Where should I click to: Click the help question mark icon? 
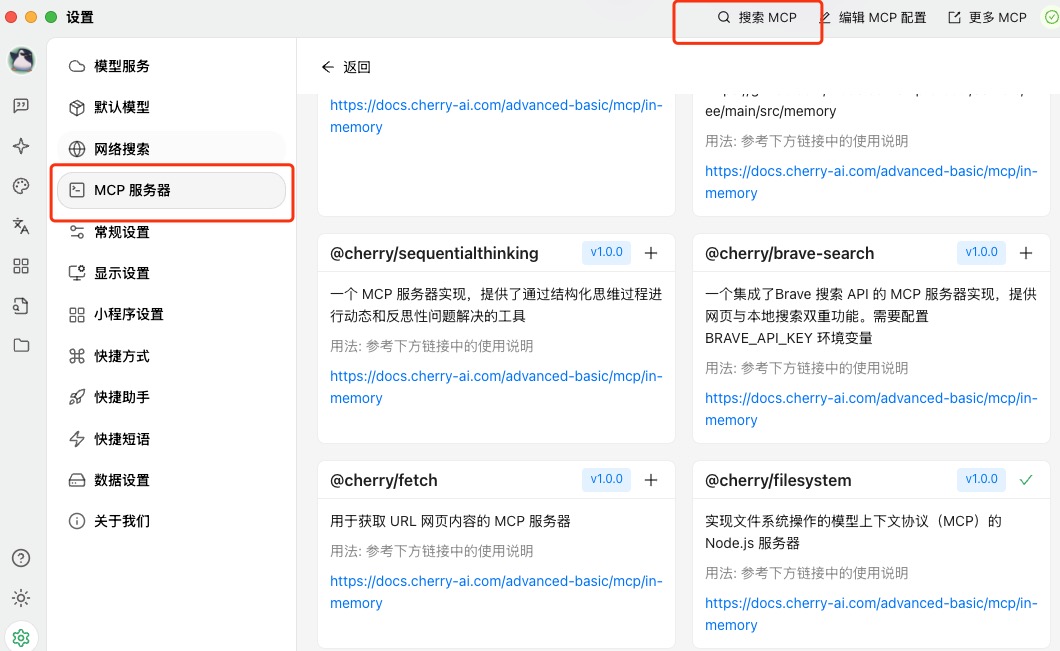click(x=21, y=558)
